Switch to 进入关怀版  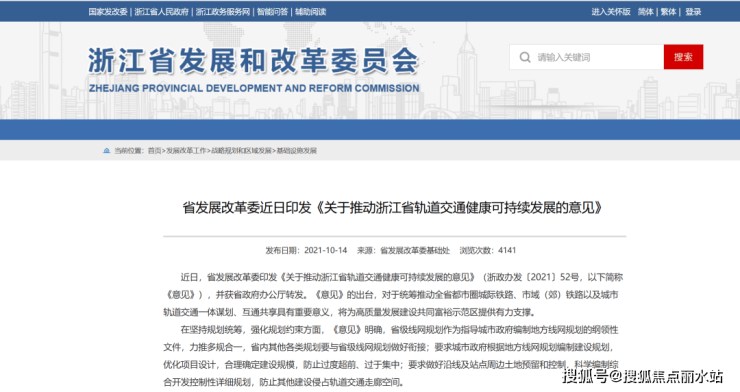[611, 12]
